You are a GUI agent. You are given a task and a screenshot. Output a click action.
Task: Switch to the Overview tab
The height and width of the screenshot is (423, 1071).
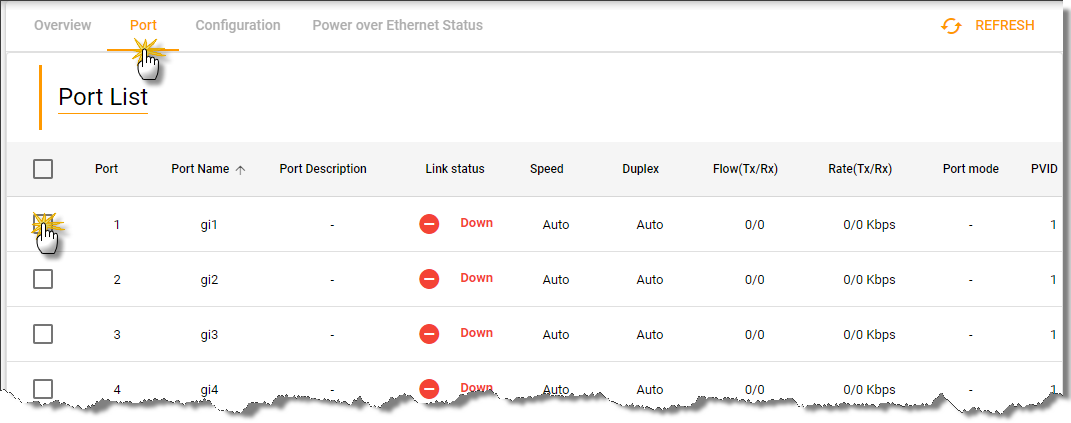pyautogui.click(x=62, y=25)
